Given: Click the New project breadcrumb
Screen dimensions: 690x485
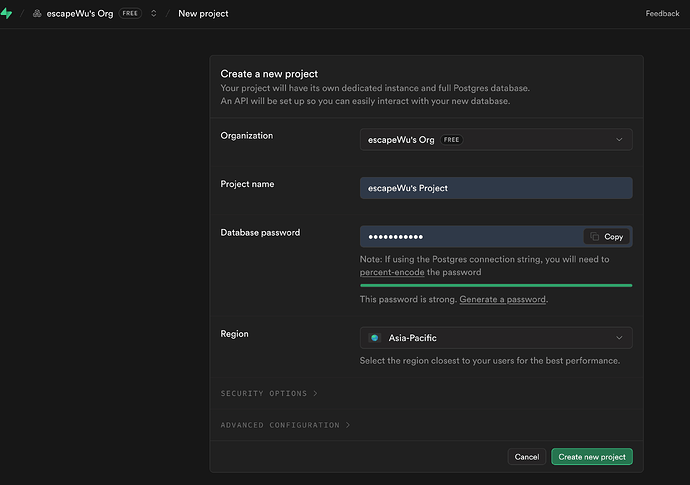Looking at the screenshot, I should point(203,14).
